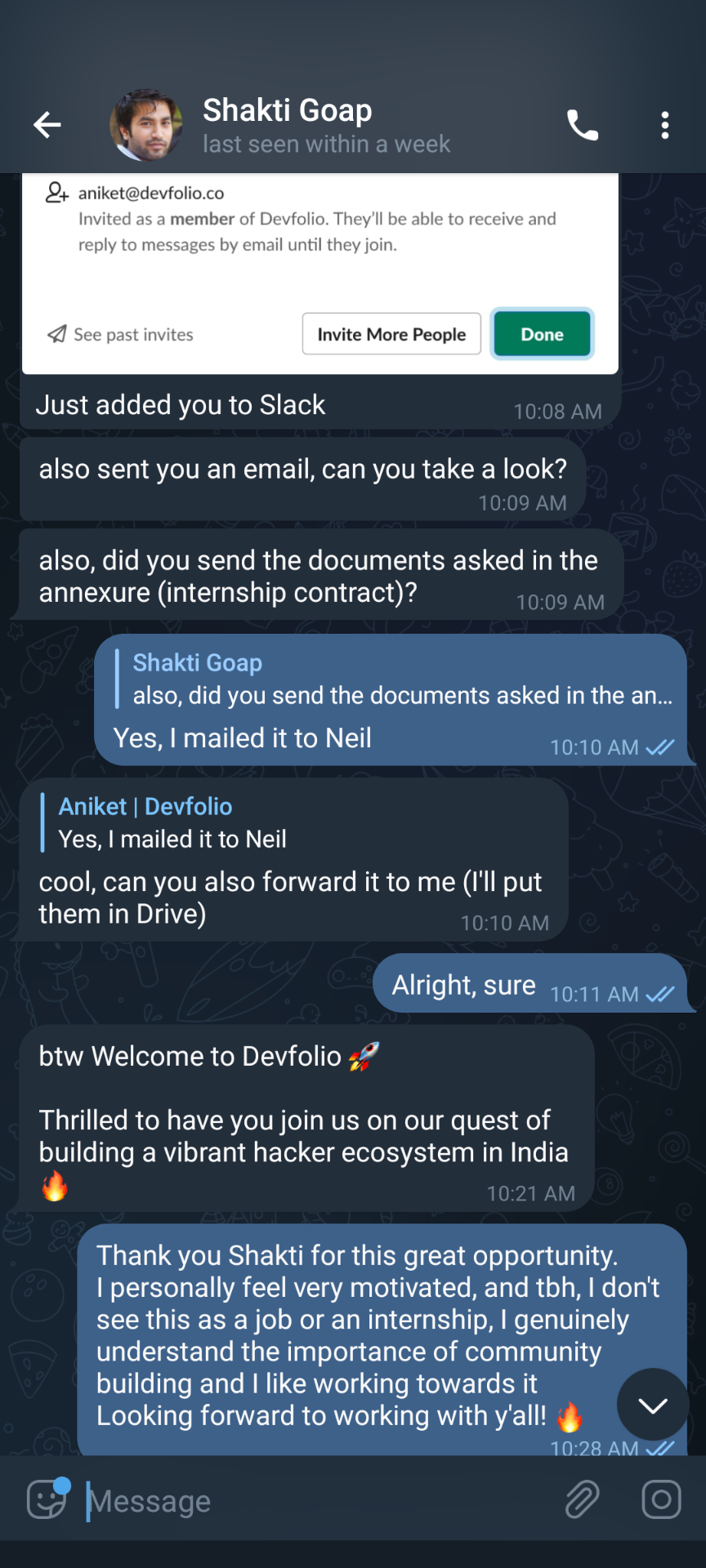This screenshot has height=1568, width=706.
Task: Tap the 'Just added you to Slack' caption
Action: (181, 405)
